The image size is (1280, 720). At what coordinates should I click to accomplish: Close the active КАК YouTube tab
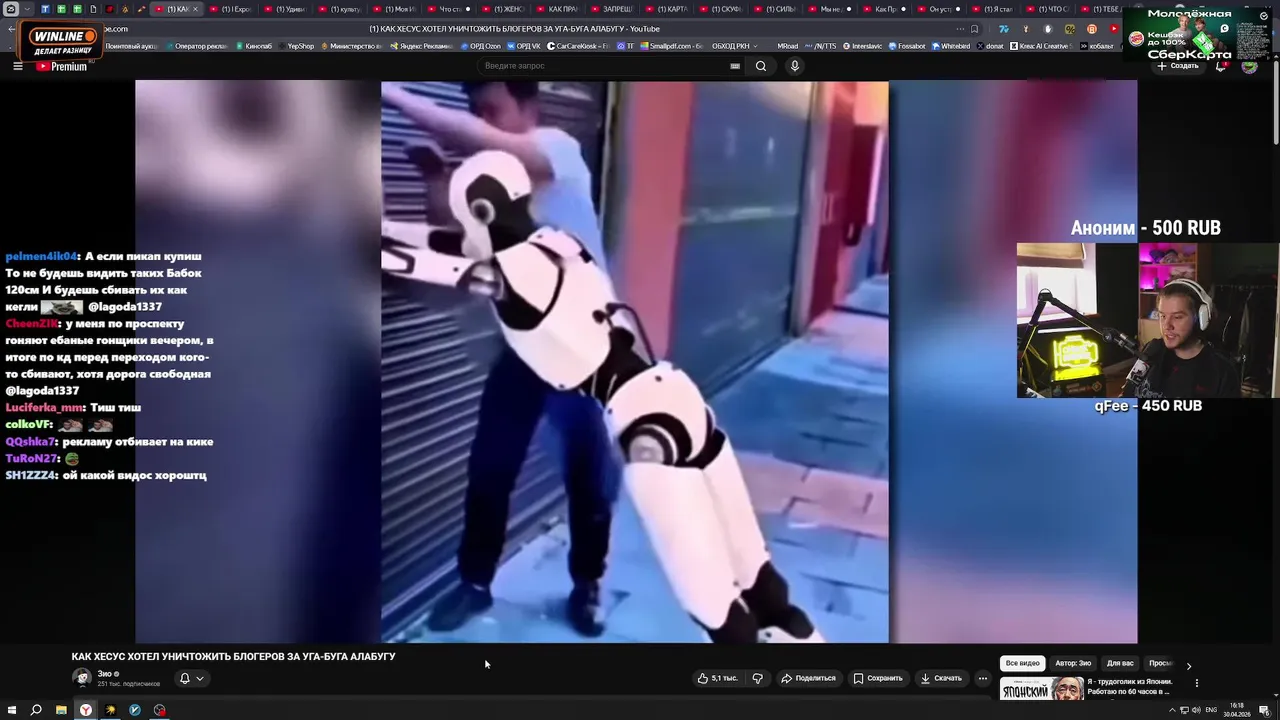(195, 9)
